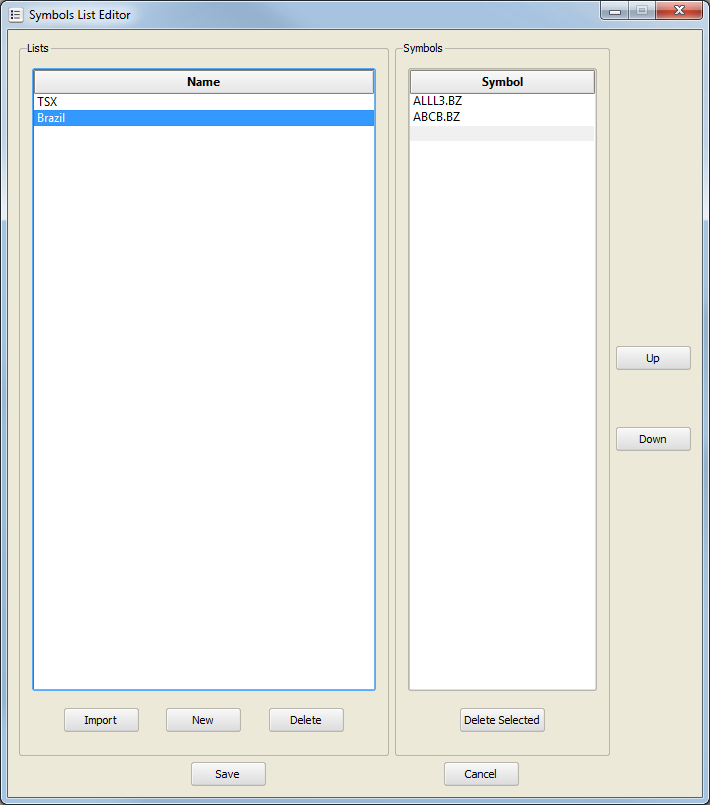Click blank area in the Lists table
This screenshot has width=710, height=805.
pos(204,400)
